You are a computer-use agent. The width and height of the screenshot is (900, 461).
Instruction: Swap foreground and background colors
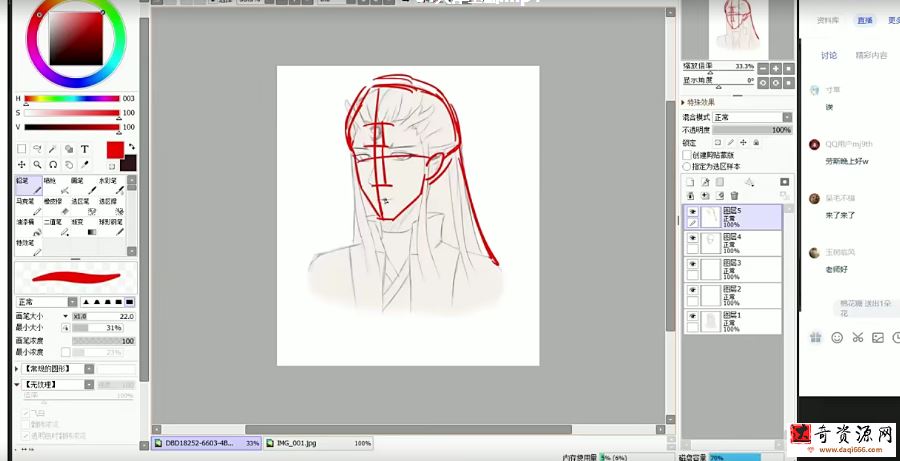coord(131,146)
